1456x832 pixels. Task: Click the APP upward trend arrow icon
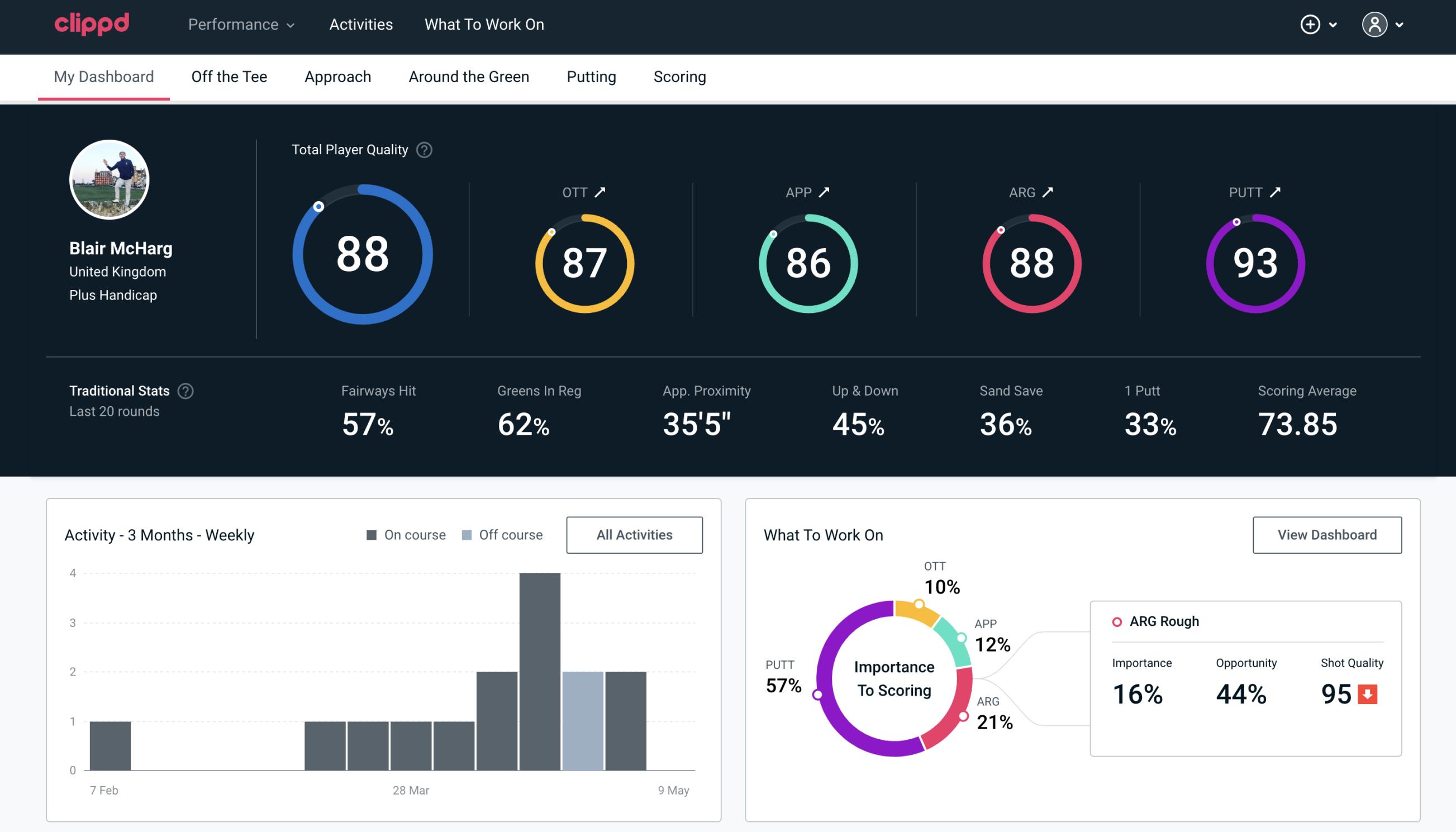(x=824, y=191)
